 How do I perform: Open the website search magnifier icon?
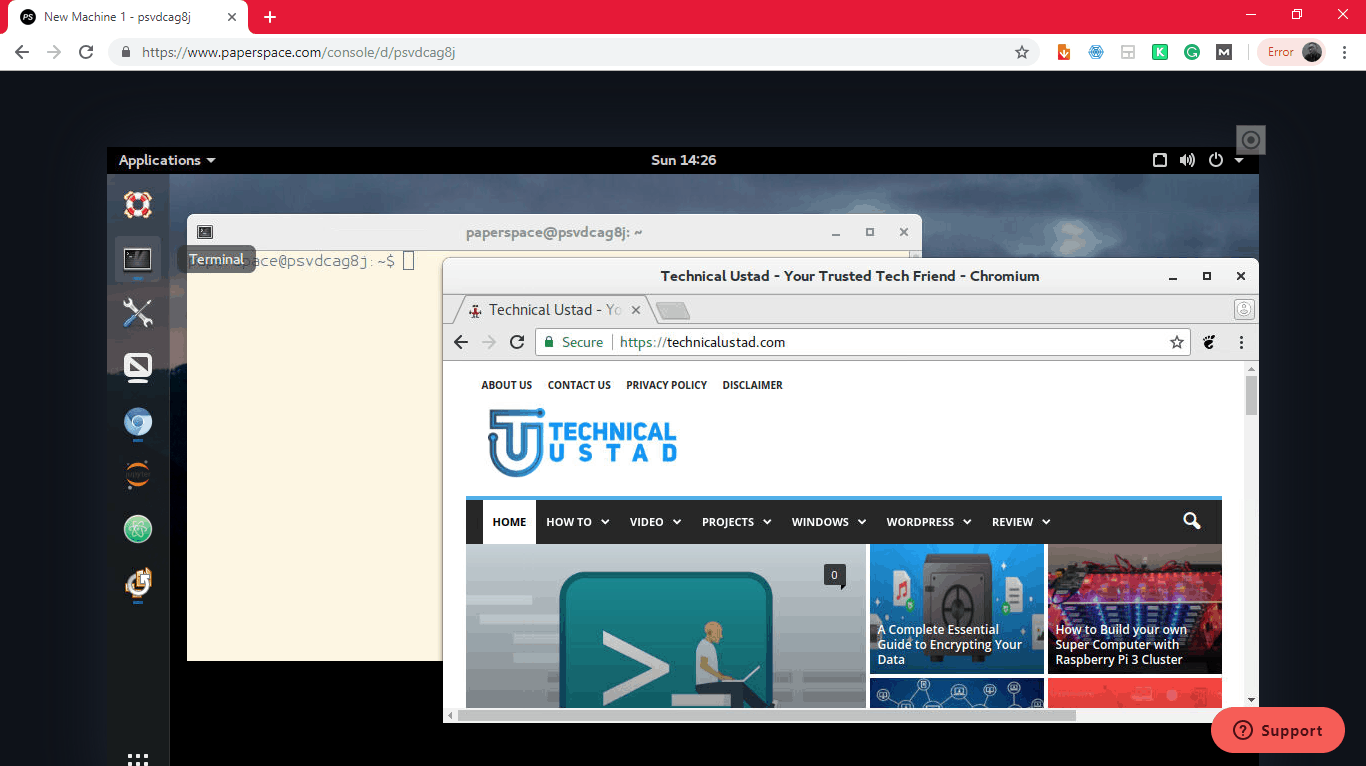coord(1191,521)
